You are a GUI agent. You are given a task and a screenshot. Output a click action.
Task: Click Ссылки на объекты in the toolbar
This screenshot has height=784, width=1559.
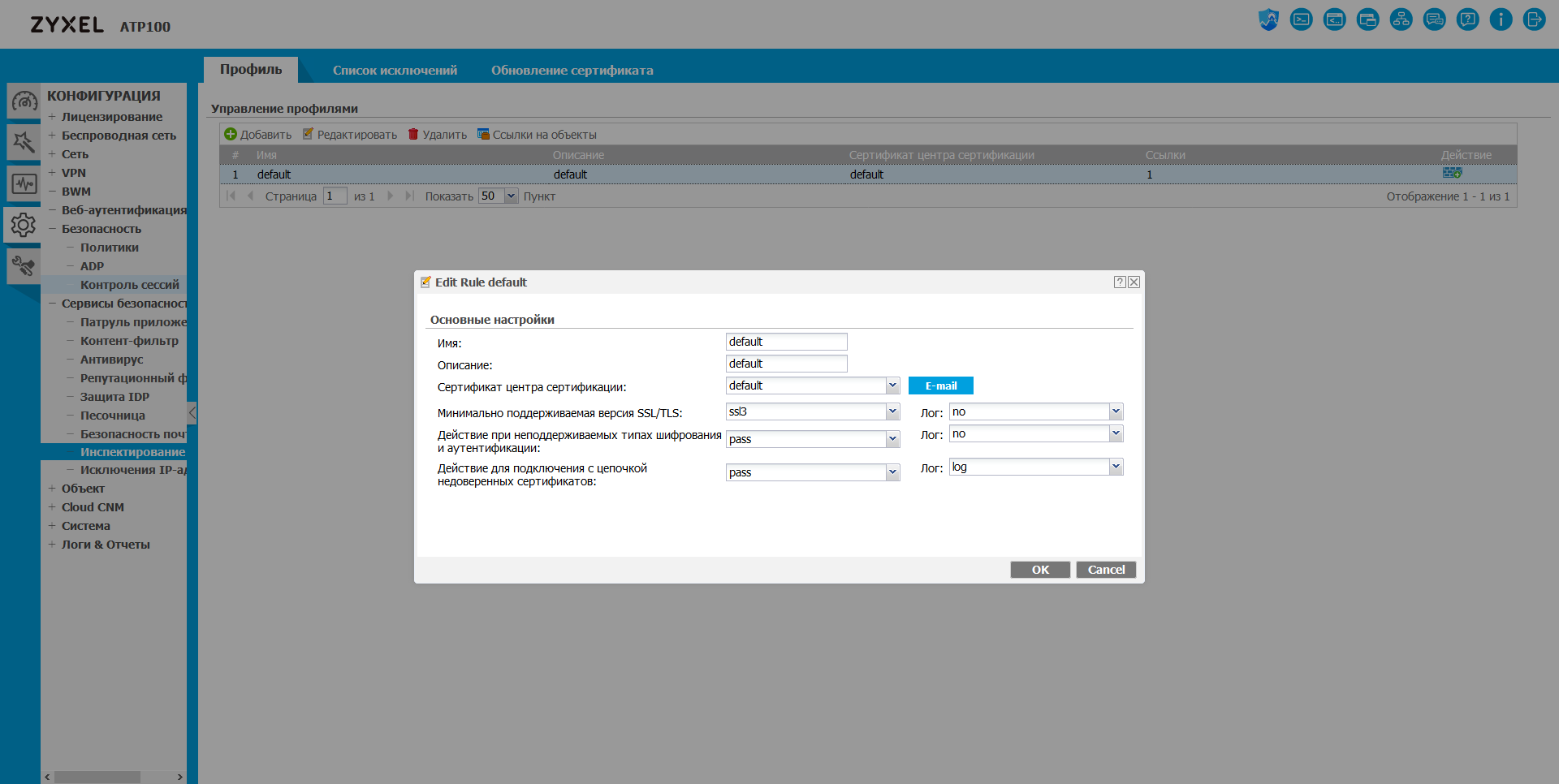coord(537,135)
